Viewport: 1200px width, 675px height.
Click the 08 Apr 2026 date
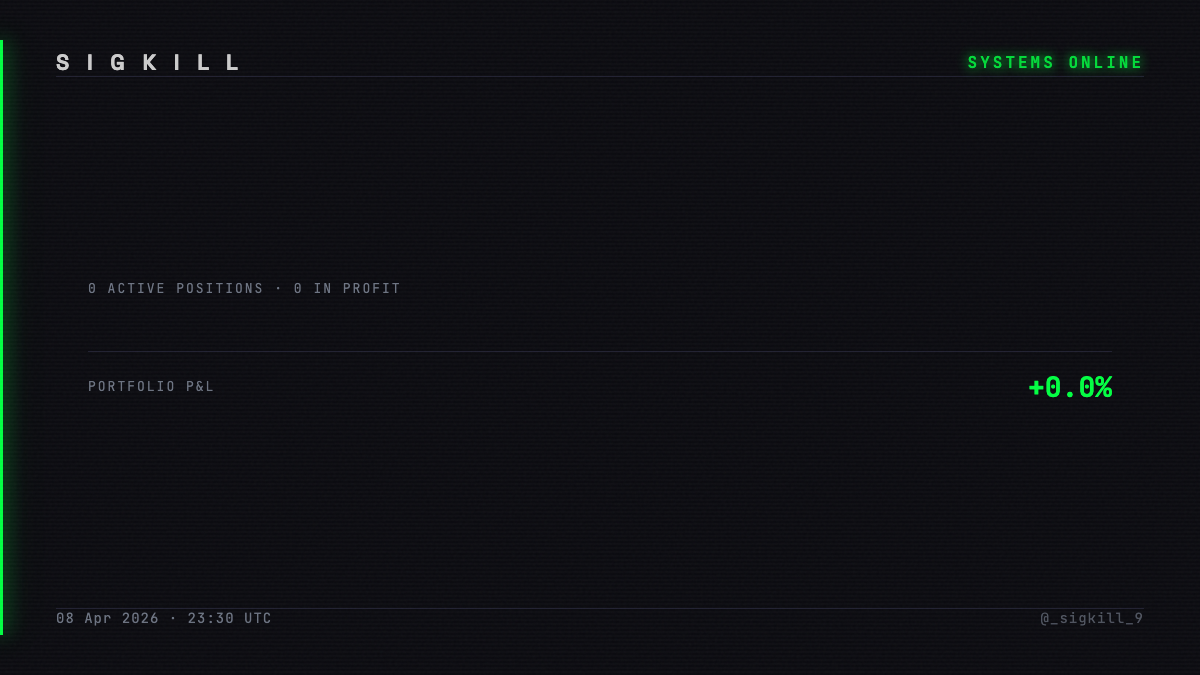coord(107,619)
